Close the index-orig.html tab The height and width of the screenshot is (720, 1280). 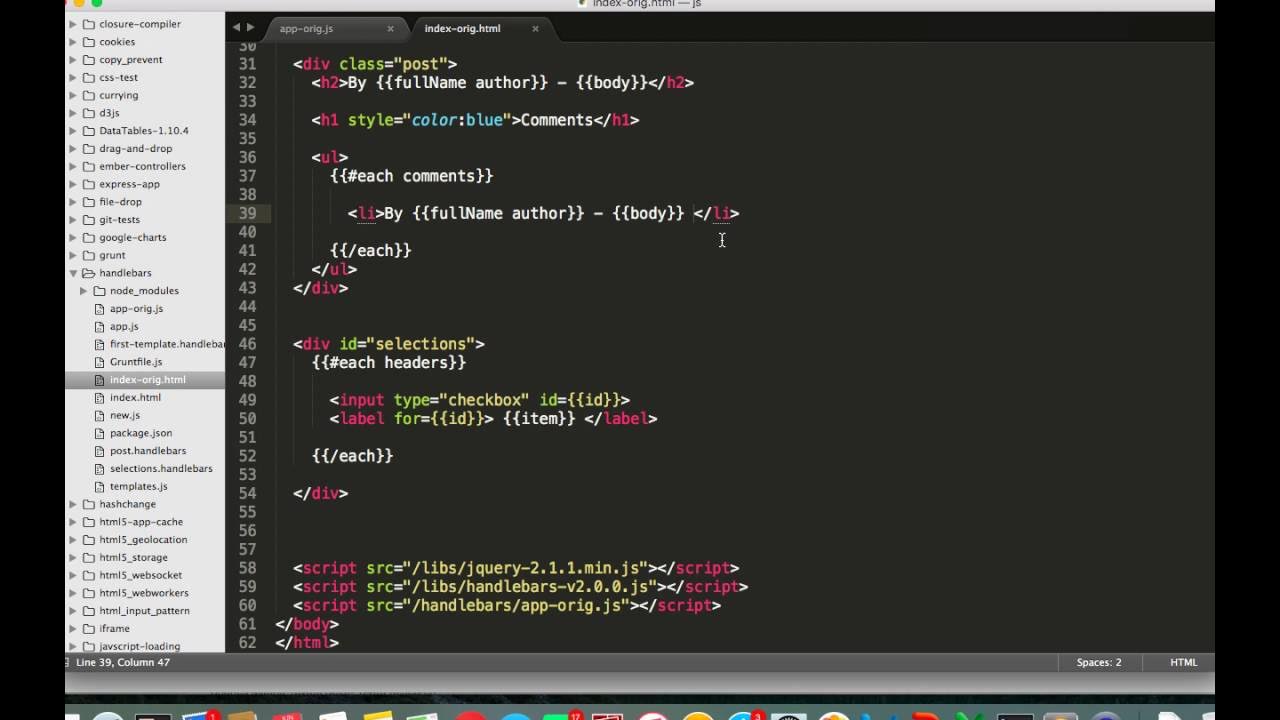pos(535,29)
